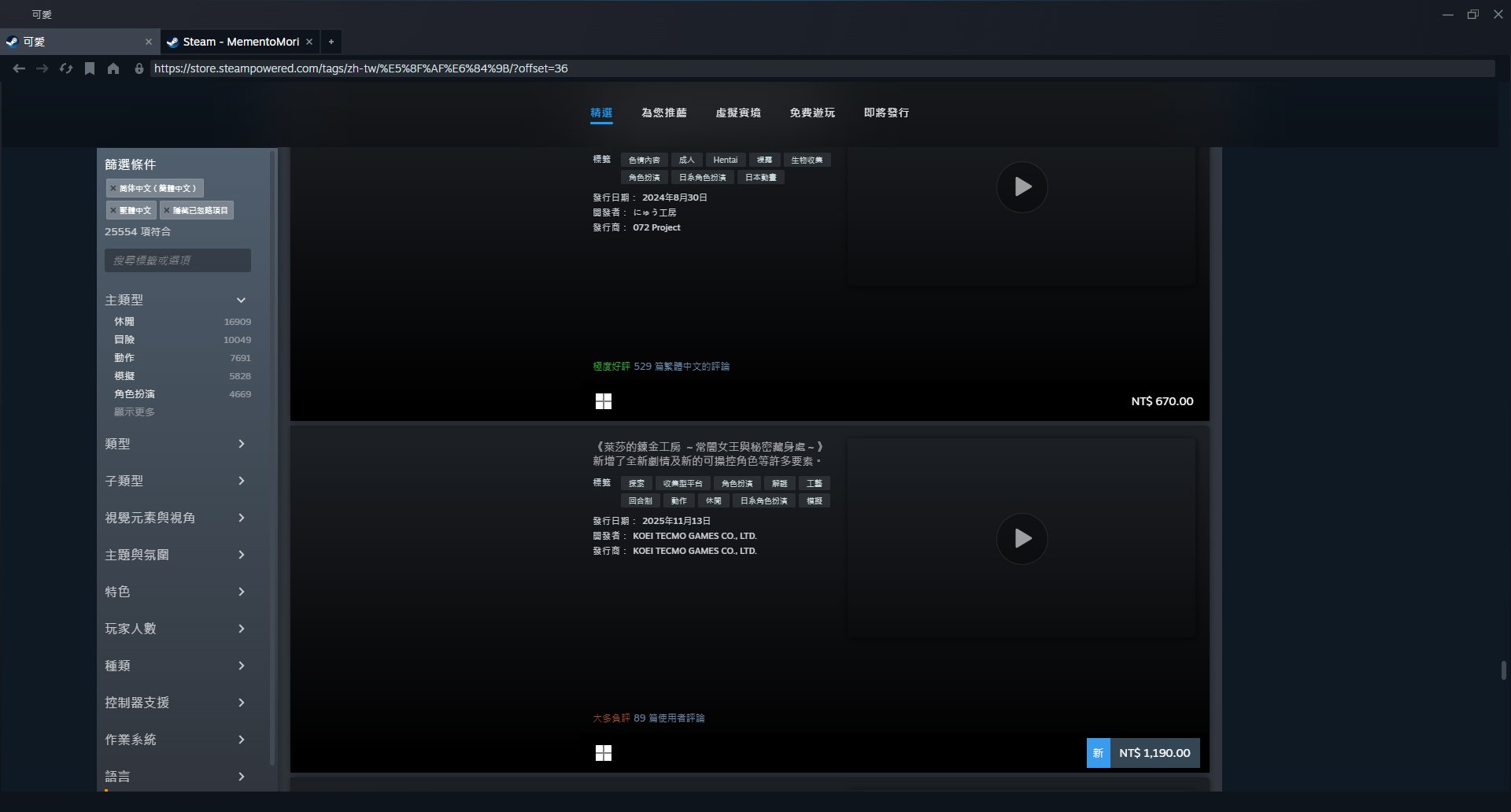The image size is (1511, 812).
Task: Go to the home page icon
Action: [113, 69]
